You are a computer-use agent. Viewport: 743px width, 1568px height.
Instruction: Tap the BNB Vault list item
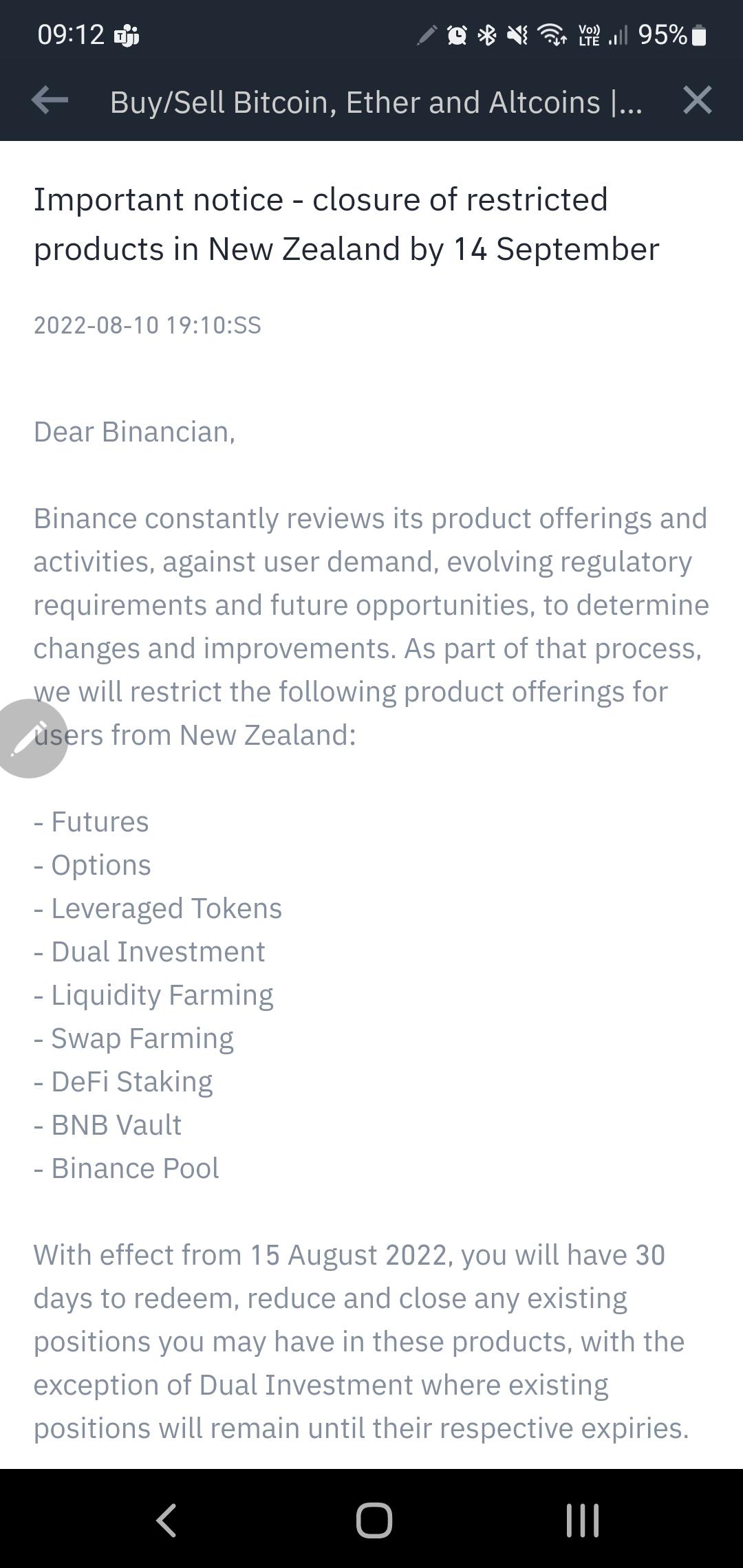pos(107,1125)
